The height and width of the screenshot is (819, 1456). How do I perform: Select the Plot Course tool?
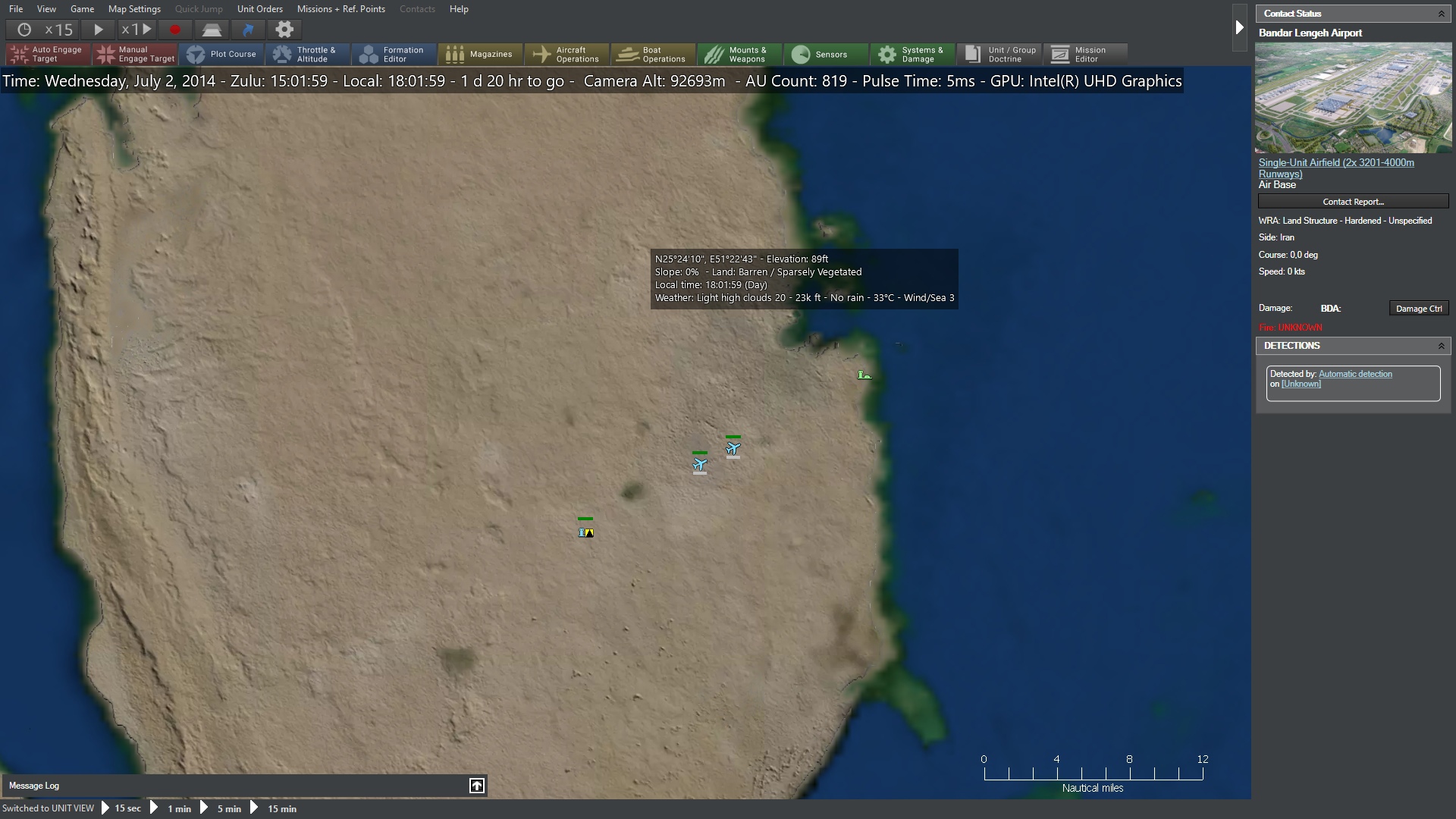point(221,55)
